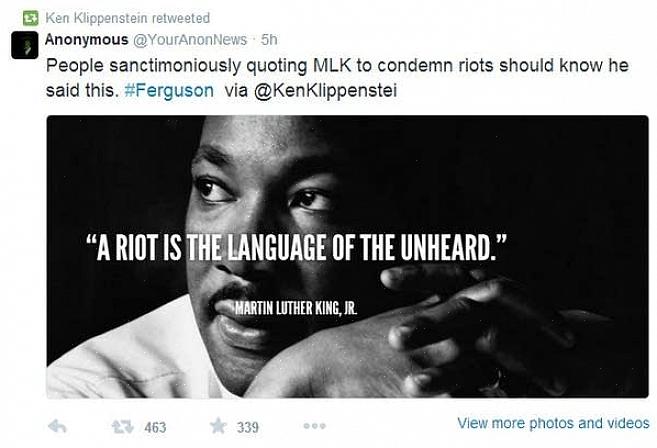Retweet this tweet using the retweet icon
This screenshot has width=657, height=448.
(x=123, y=426)
